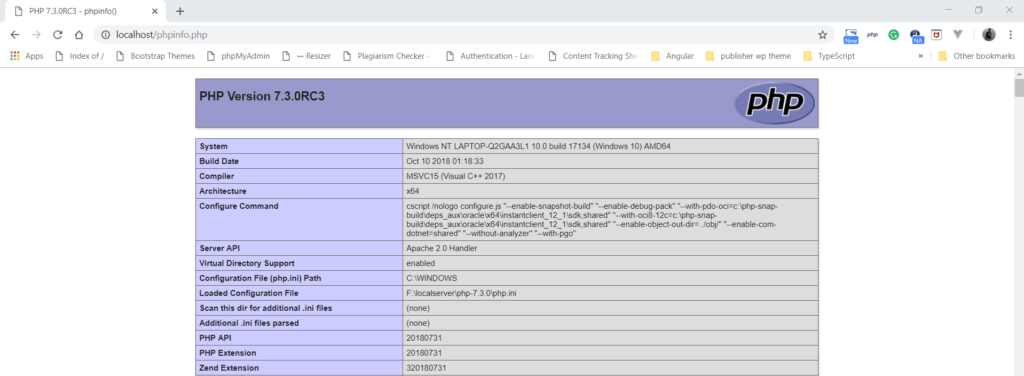The image size is (1024, 376).
Task: Open the Grammarly extension icon
Action: click(x=893, y=35)
